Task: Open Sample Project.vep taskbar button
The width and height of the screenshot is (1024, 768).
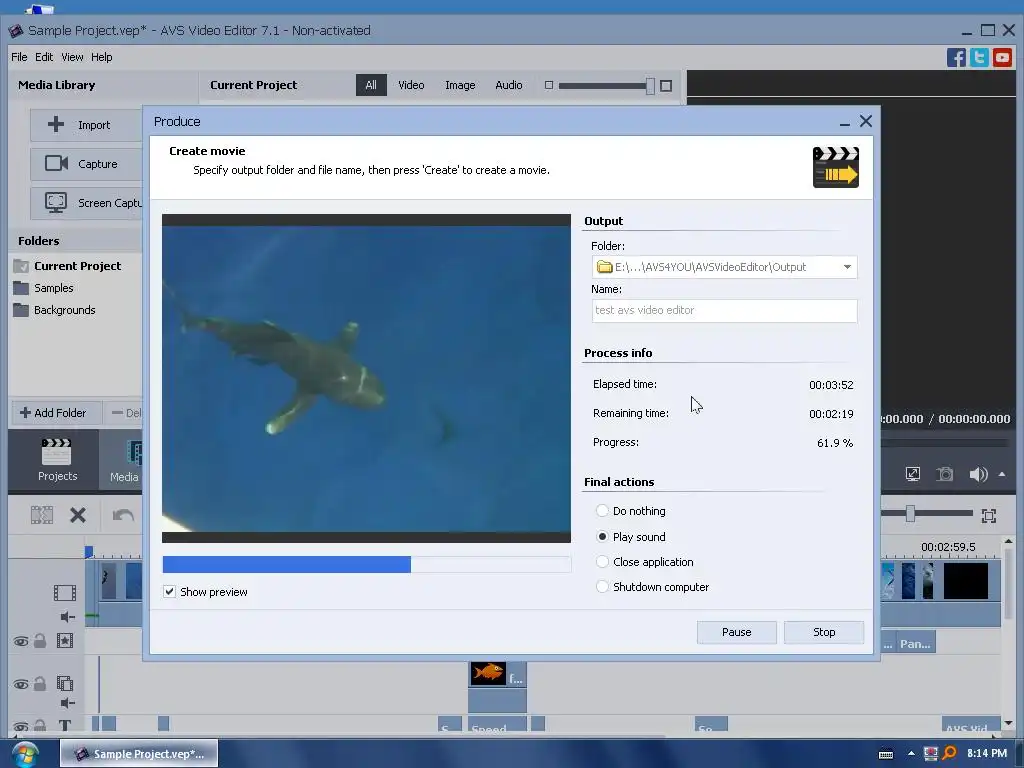Action: point(138,754)
